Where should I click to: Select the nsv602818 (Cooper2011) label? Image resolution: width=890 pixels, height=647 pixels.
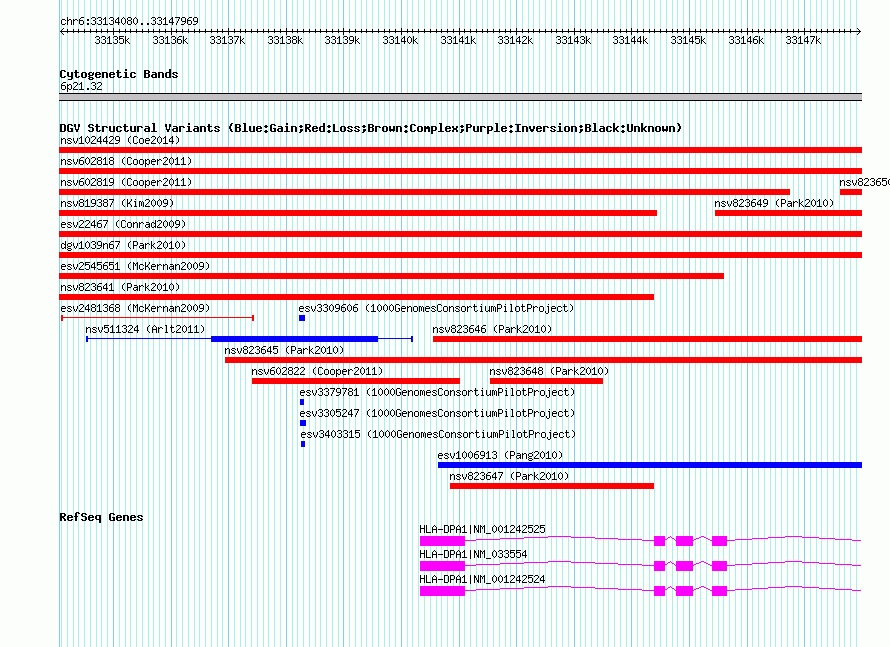tap(126, 161)
